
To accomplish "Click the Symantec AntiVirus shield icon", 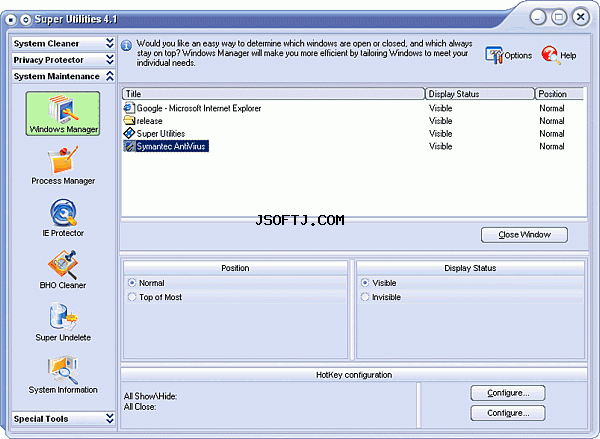I will coord(129,146).
